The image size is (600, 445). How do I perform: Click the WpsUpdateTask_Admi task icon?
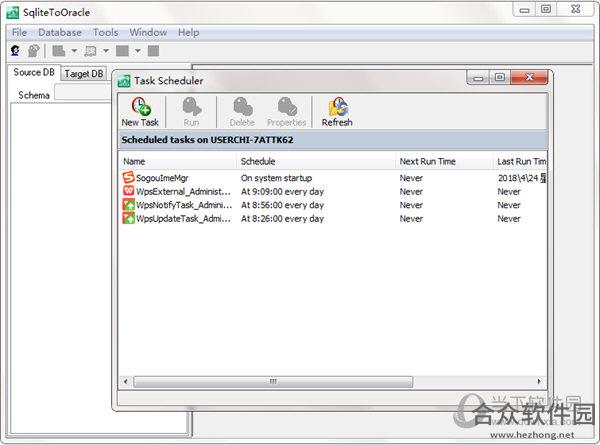(x=129, y=218)
